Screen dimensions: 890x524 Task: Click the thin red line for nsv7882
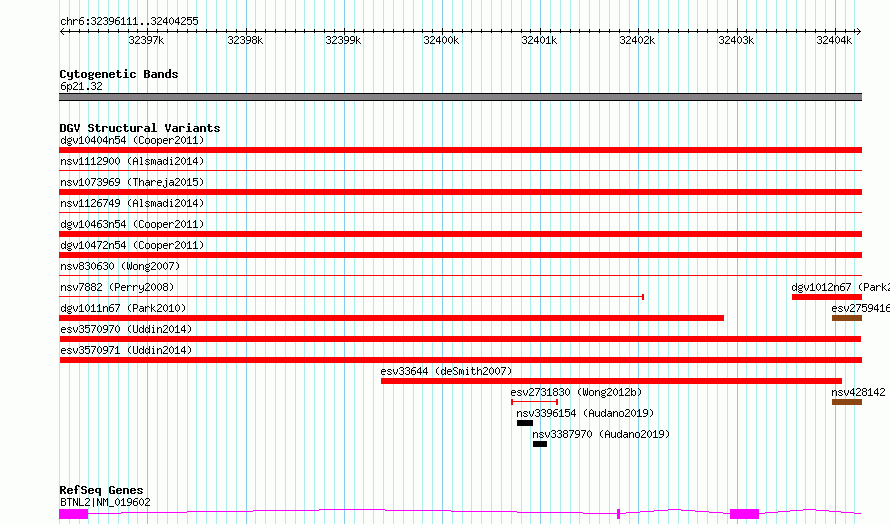click(351, 296)
